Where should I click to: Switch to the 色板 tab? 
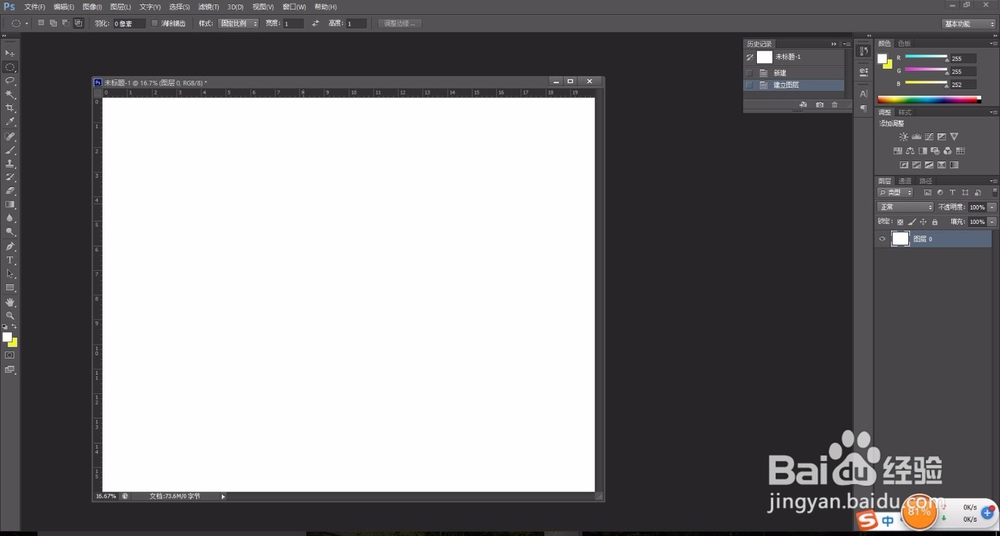click(x=904, y=43)
